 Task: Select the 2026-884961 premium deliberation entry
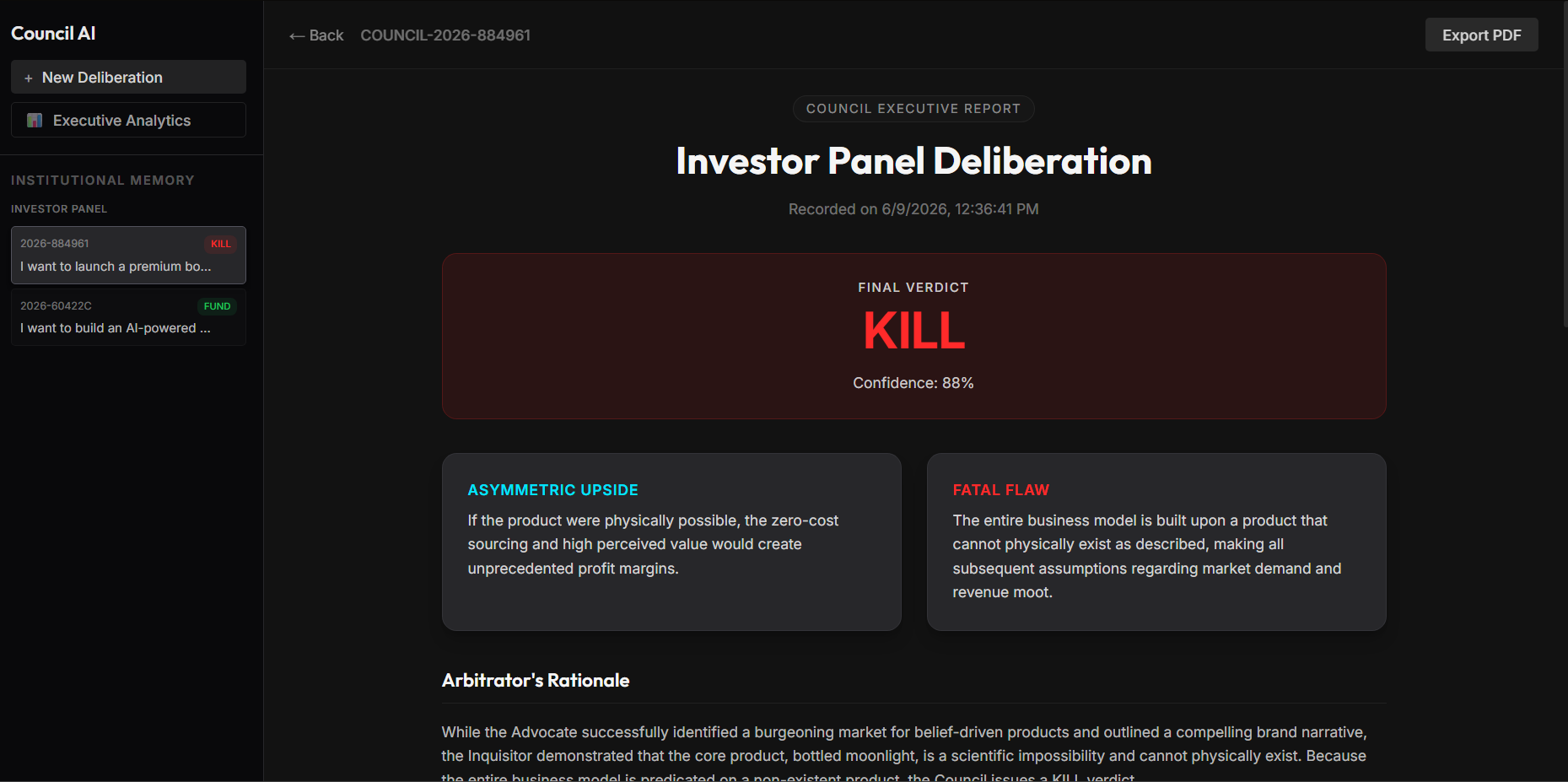coord(128,255)
